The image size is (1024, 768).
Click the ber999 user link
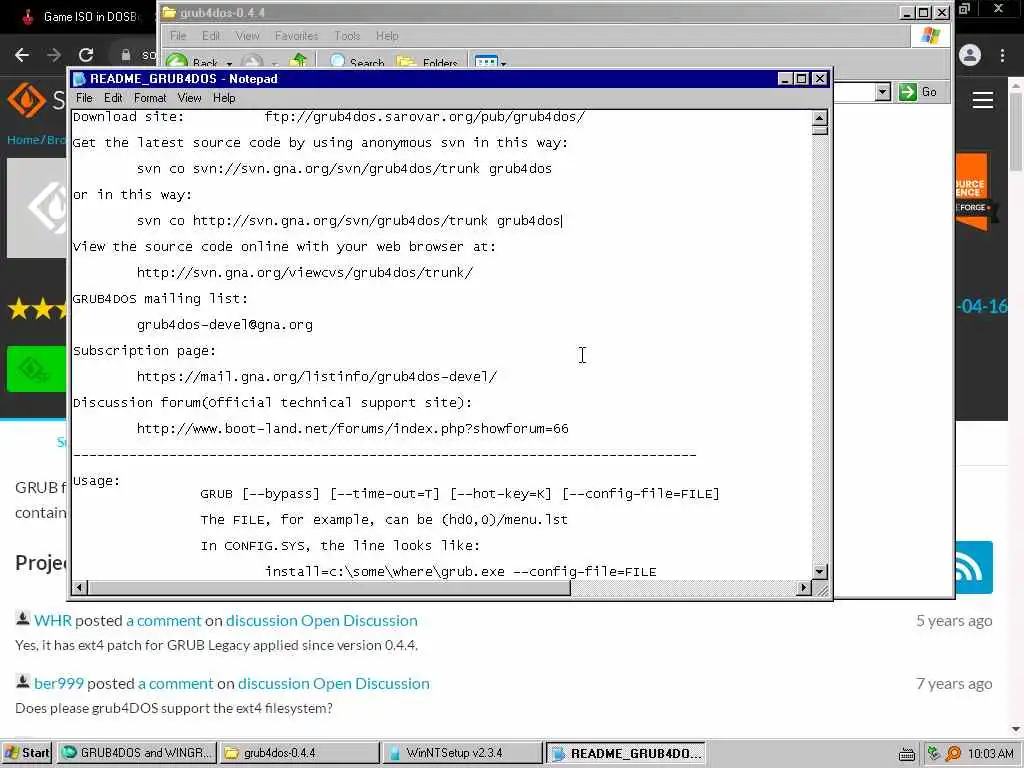point(59,683)
